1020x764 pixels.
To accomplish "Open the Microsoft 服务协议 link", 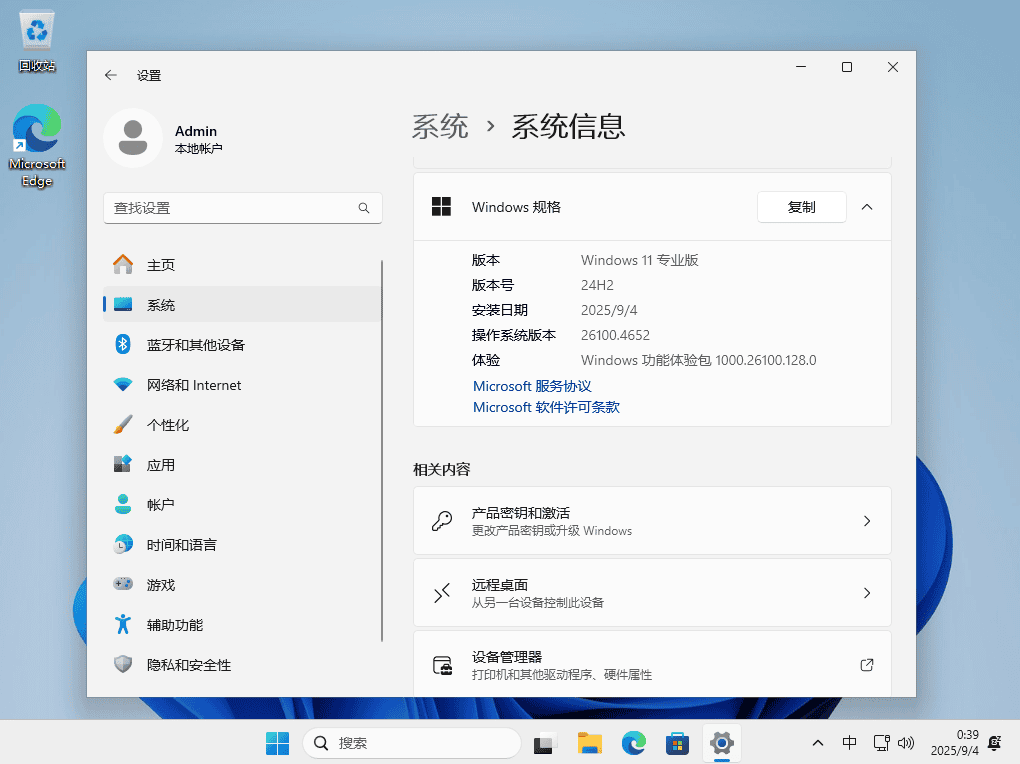I will pos(532,386).
